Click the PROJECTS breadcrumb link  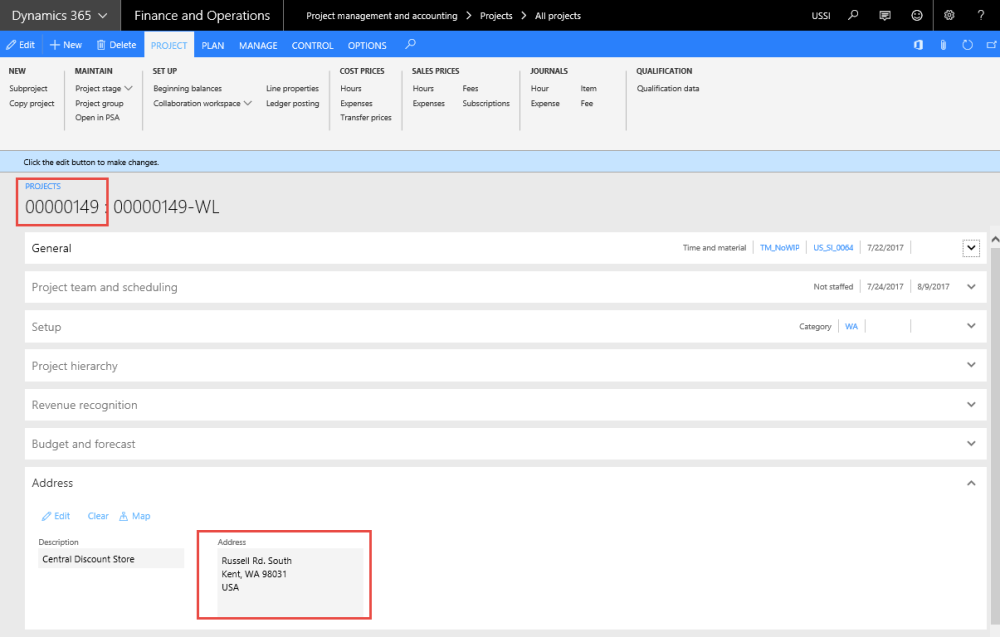[43, 186]
